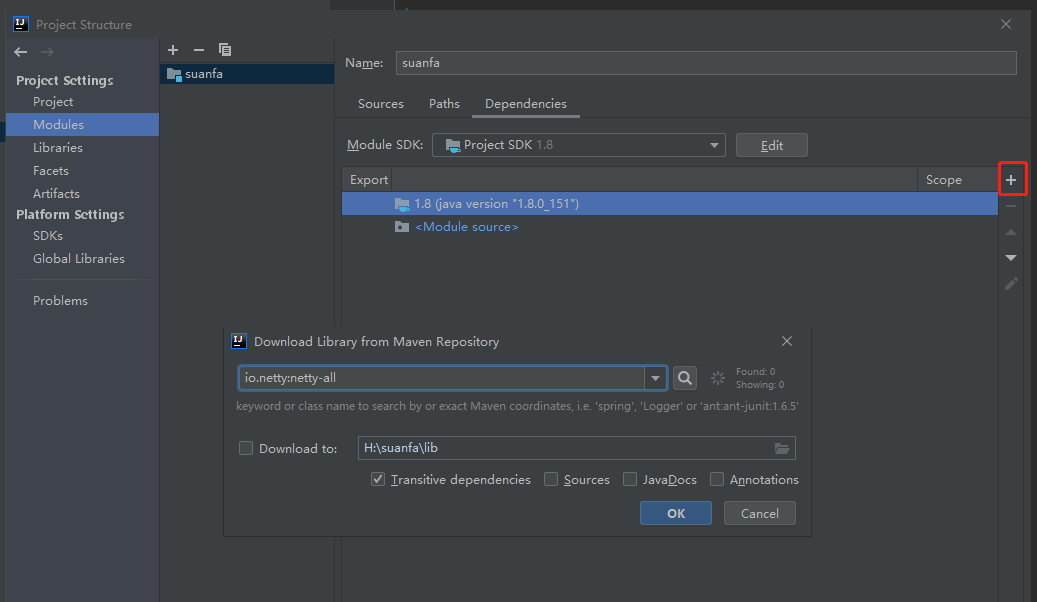The image size is (1037, 602).
Task: Close the Download Library dialog
Action: pyautogui.click(x=787, y=341)
